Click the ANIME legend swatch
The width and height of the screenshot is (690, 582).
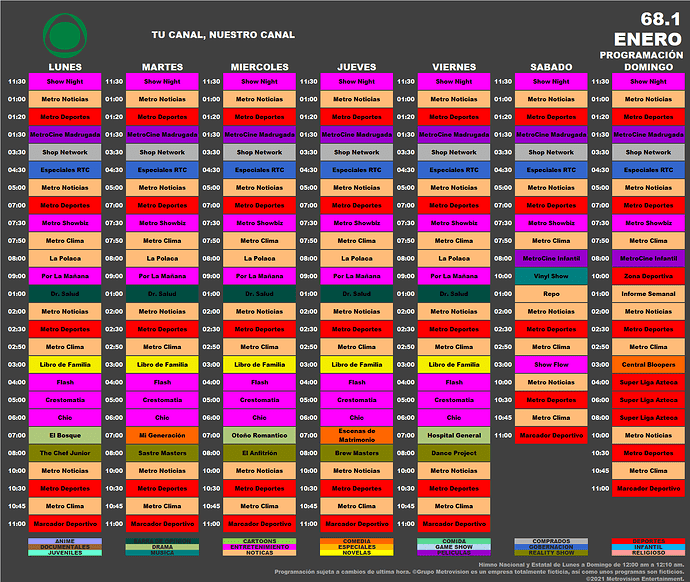(65, 541)
